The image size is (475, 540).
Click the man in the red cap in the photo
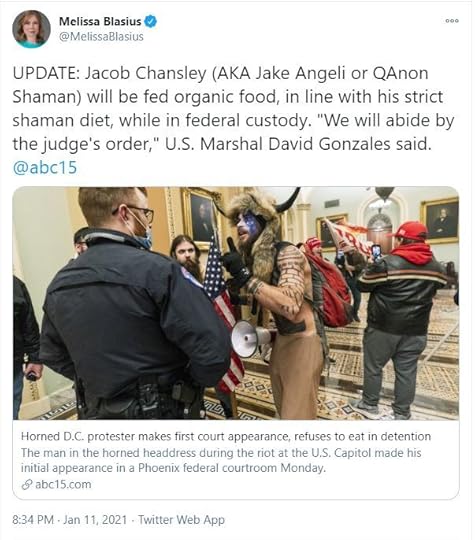click(x=401, y=317)
